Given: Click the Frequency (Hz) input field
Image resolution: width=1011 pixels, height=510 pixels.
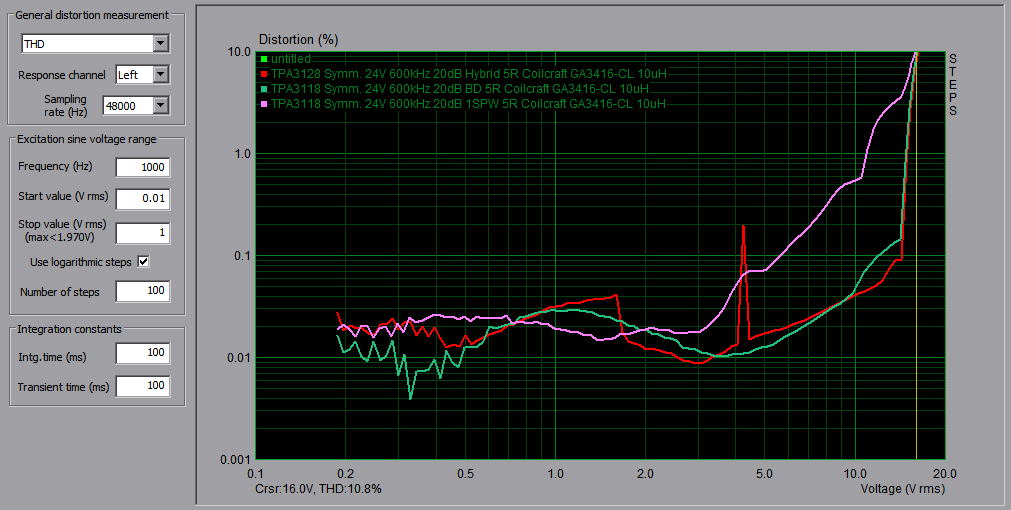Looking at the screenshot, I should 142,167.
